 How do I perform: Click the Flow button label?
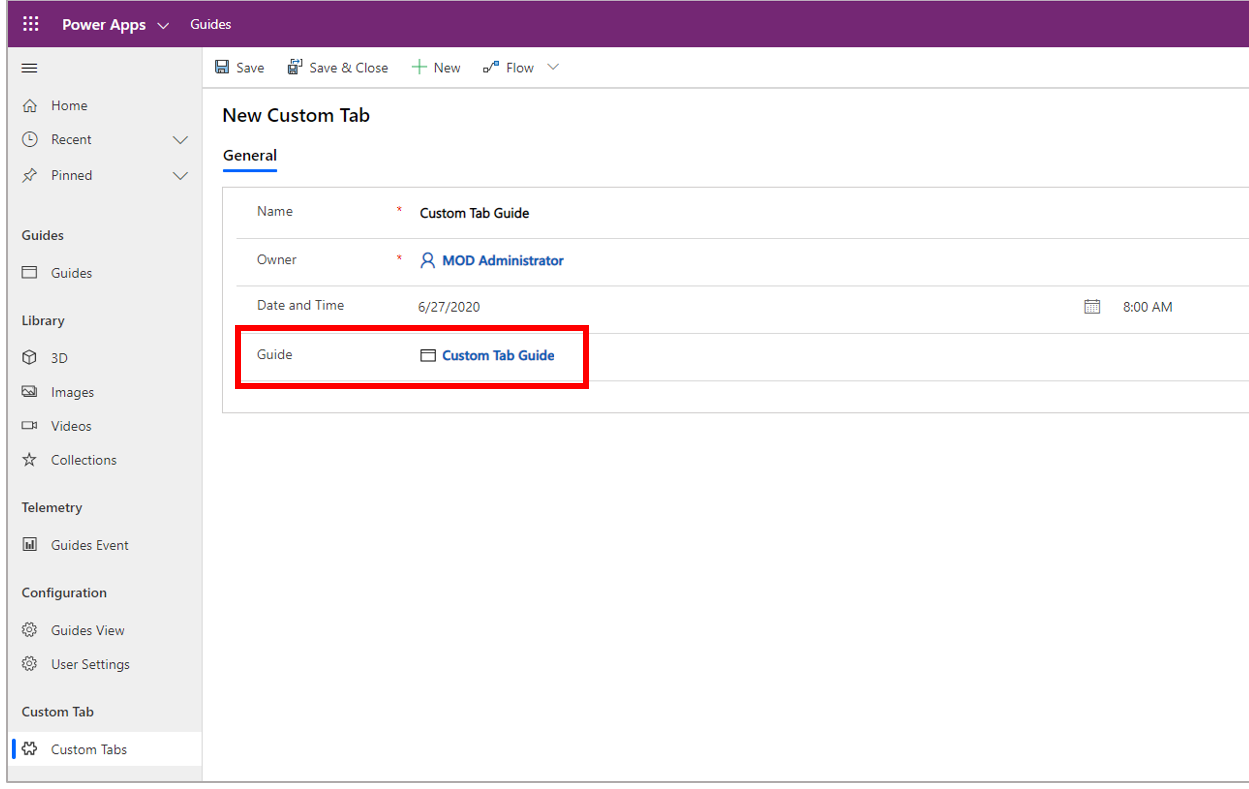click(520, 68)
